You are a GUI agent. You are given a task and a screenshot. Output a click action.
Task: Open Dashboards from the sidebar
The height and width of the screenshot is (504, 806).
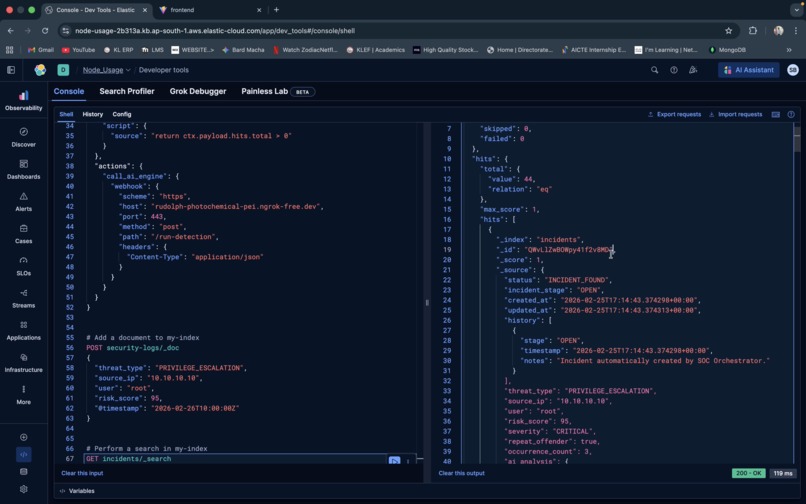[23, 169]
